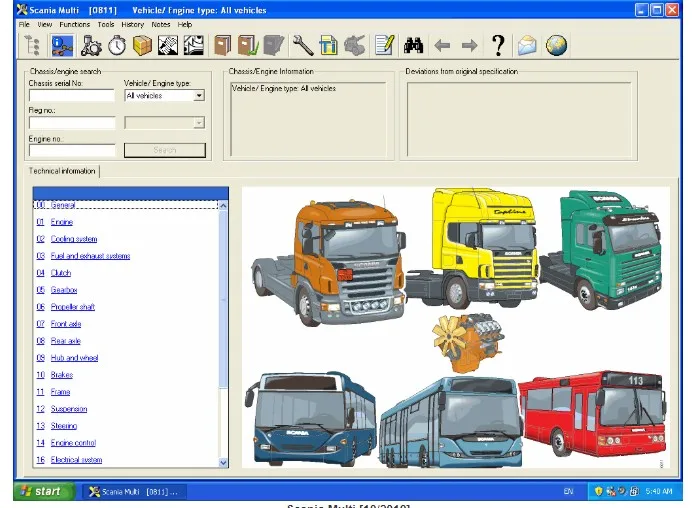Click the binoculars search icon
Screen dimensions: 692x508
click(413, 45)
